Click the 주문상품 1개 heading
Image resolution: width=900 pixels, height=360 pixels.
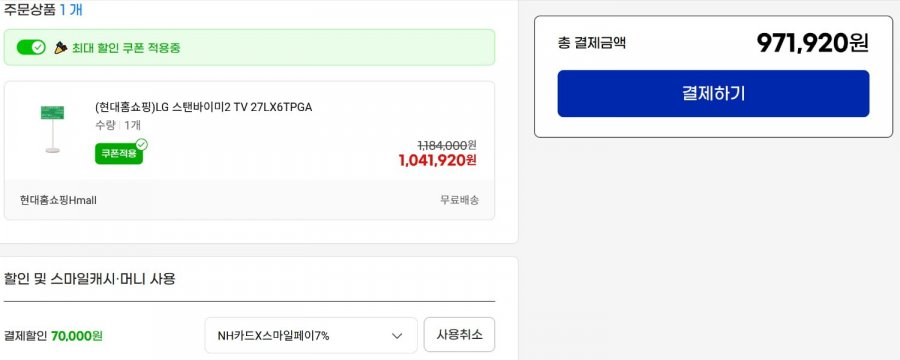click(44, 9)
